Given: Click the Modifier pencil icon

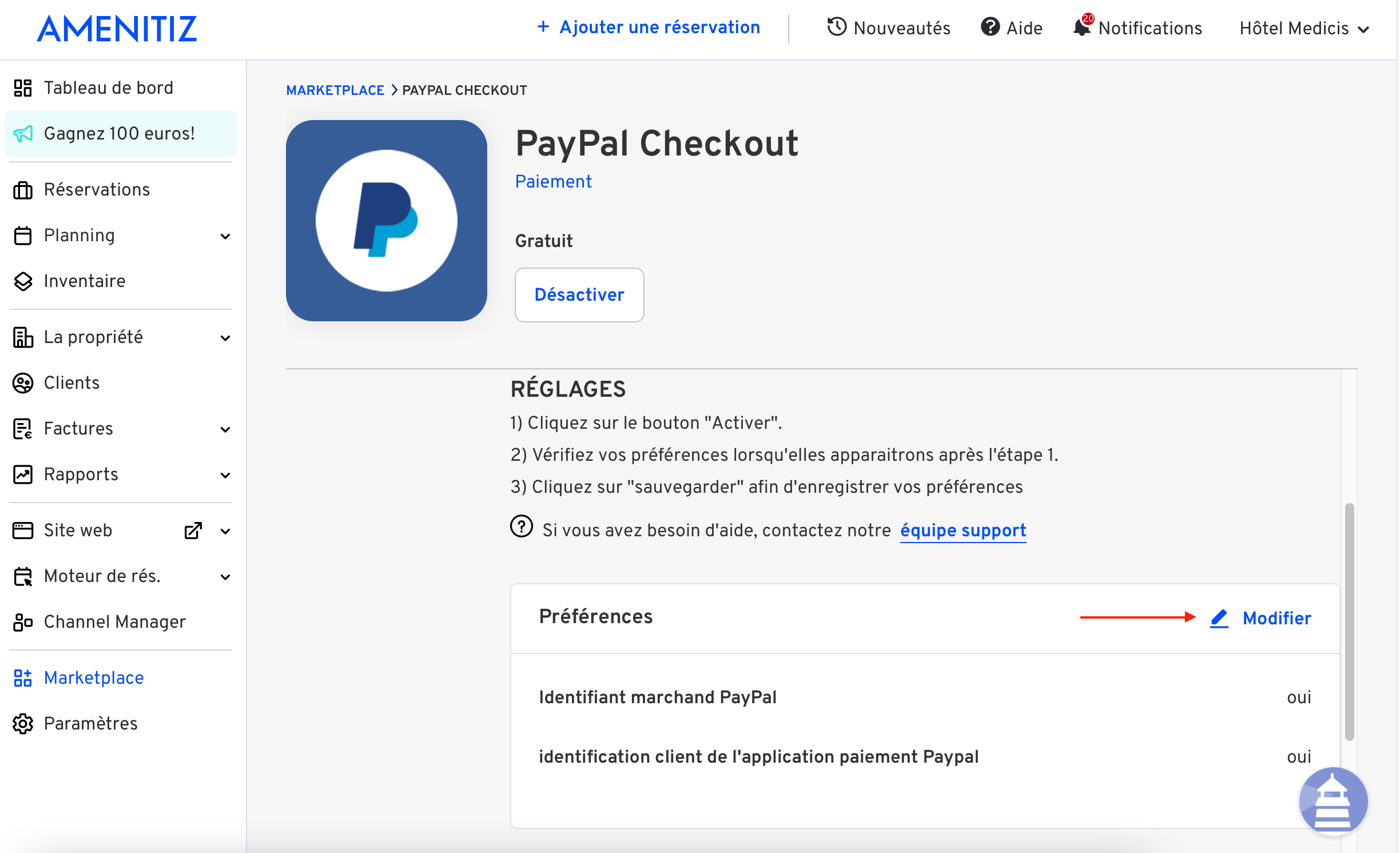Looking at the screenshot, I should (x=1219, y=618).
